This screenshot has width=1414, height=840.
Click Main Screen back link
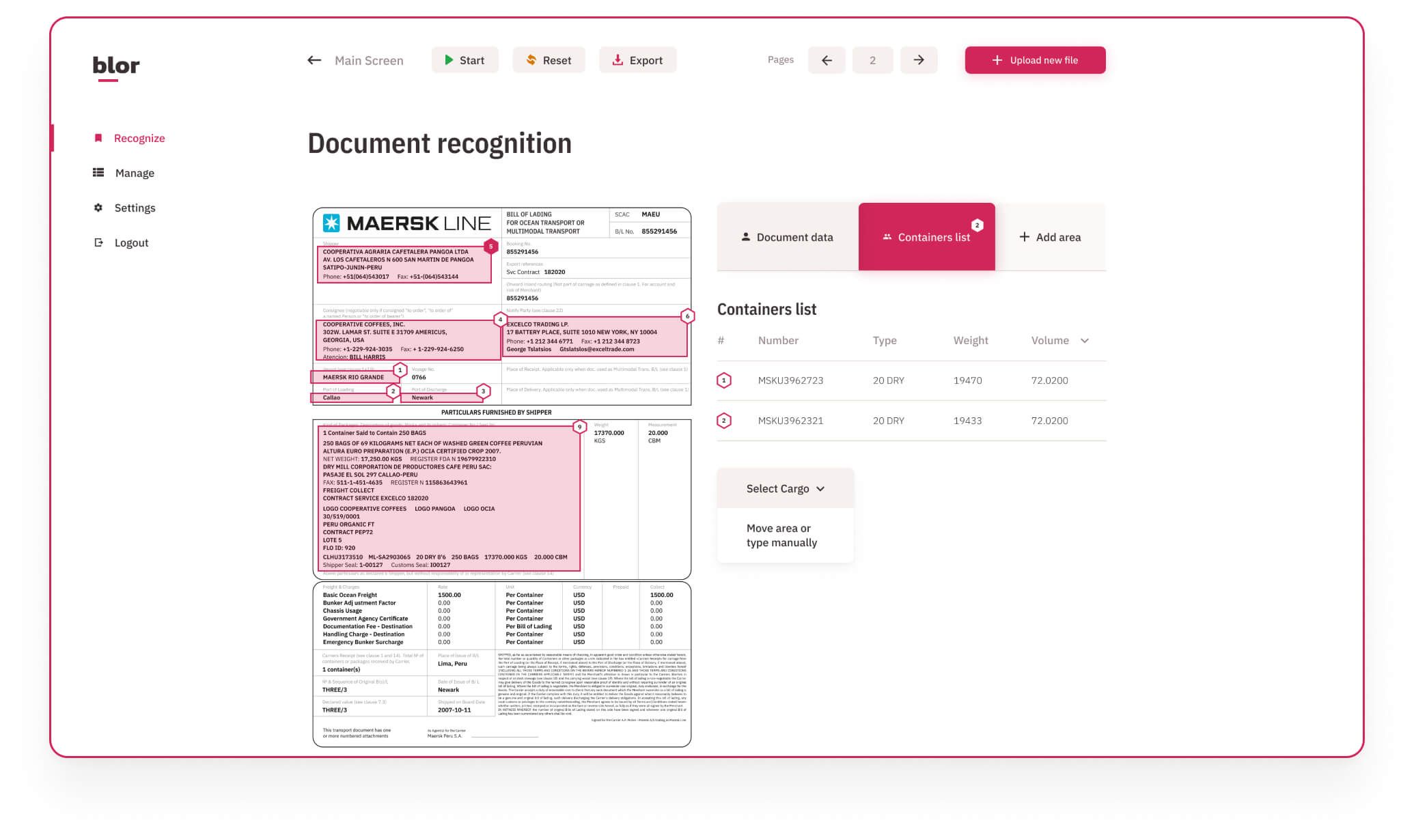[x=355, y=60]
